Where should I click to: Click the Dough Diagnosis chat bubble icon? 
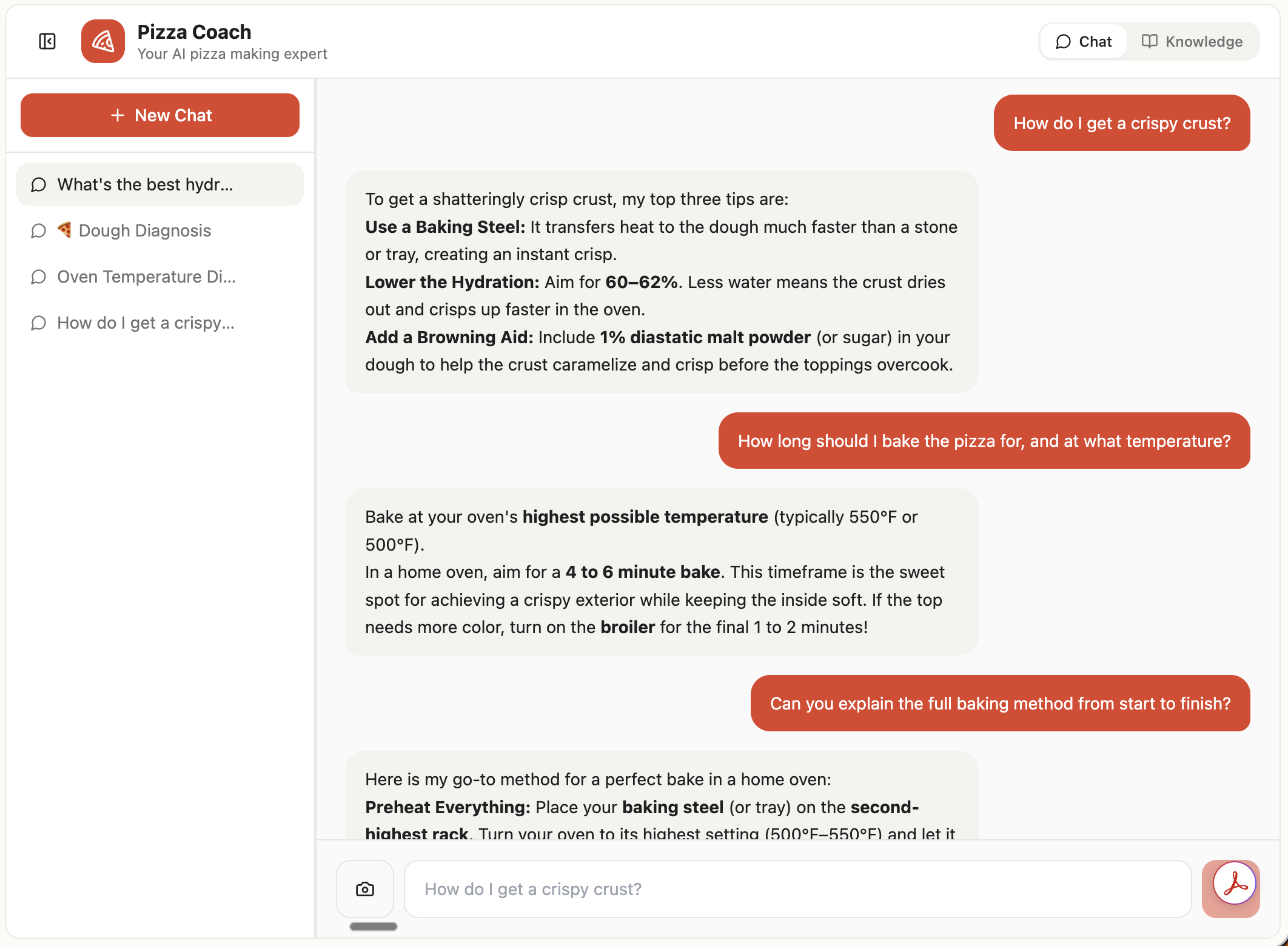point(39,231)
